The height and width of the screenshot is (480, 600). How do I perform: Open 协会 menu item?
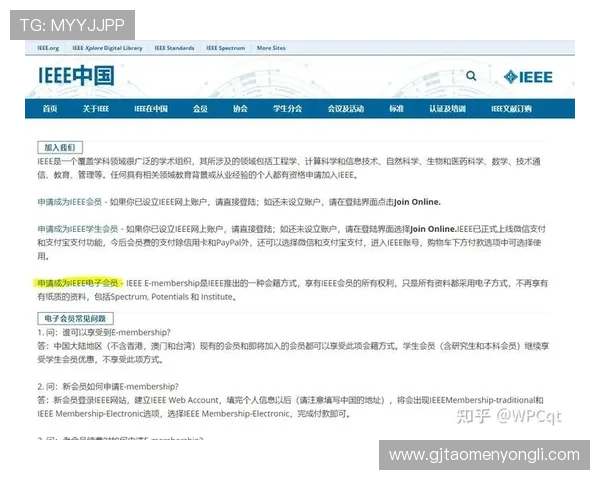pos(240,109)
